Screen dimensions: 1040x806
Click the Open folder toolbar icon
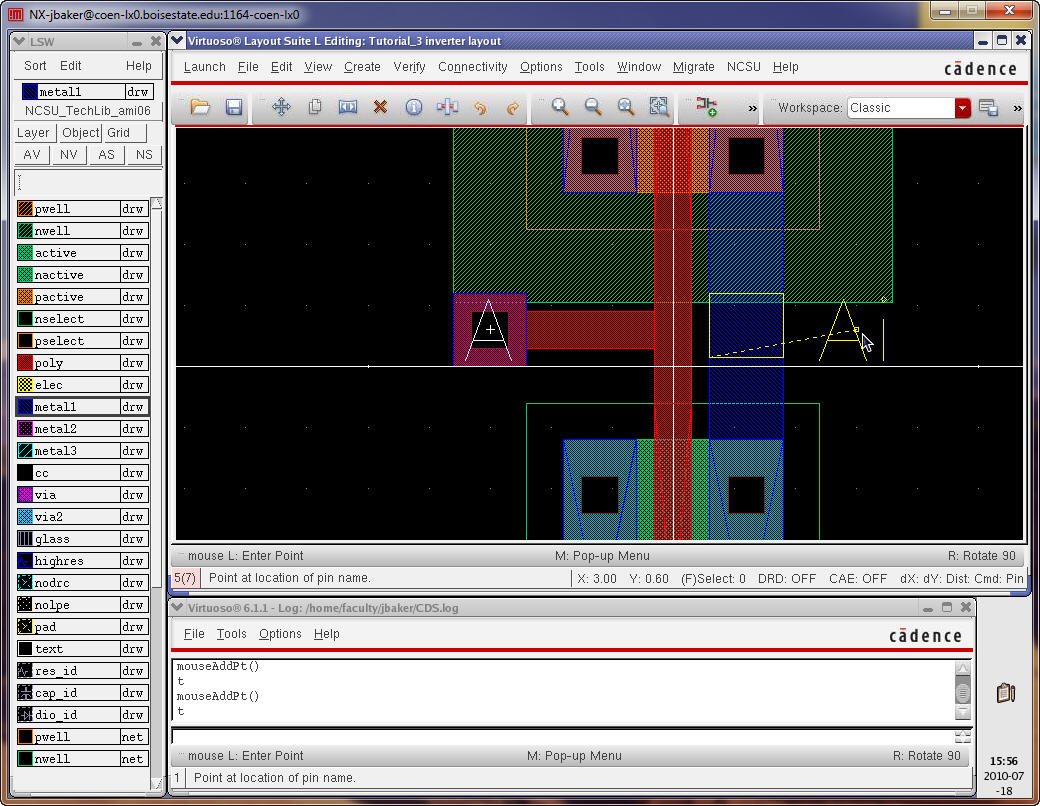pyautogui.click(x=200, y=107)
